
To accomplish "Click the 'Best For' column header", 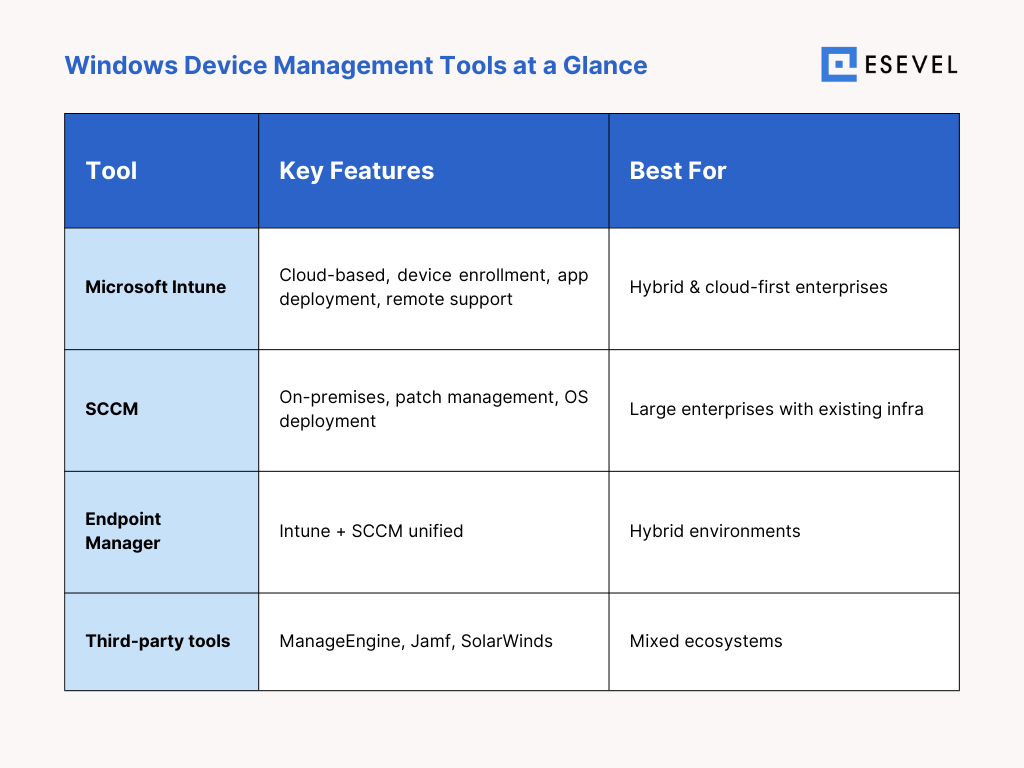I will (x=784, y=170).
